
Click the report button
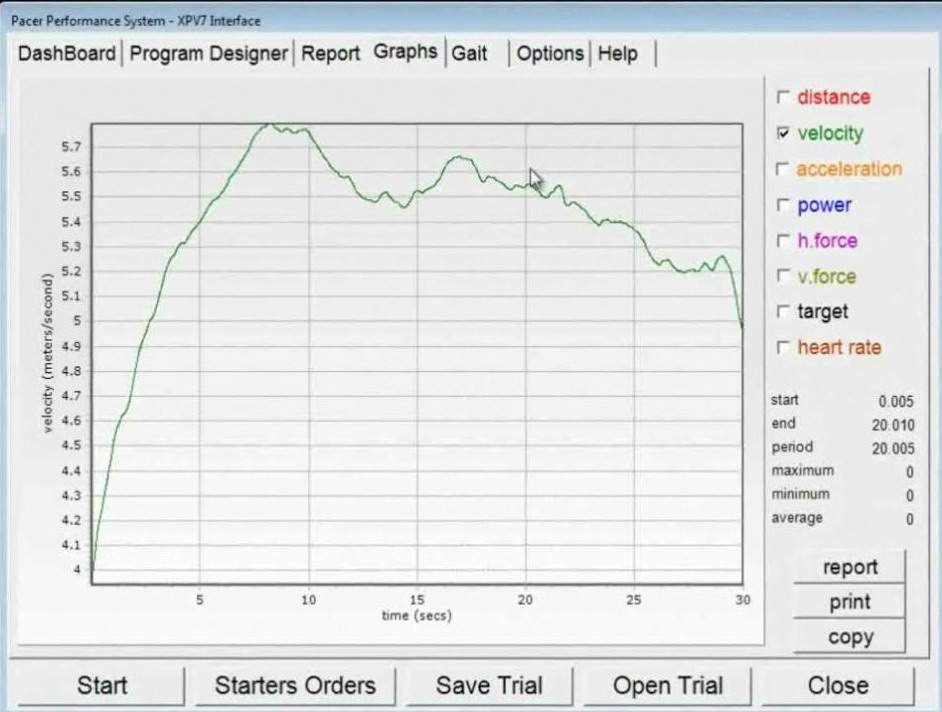pos(849,567)
